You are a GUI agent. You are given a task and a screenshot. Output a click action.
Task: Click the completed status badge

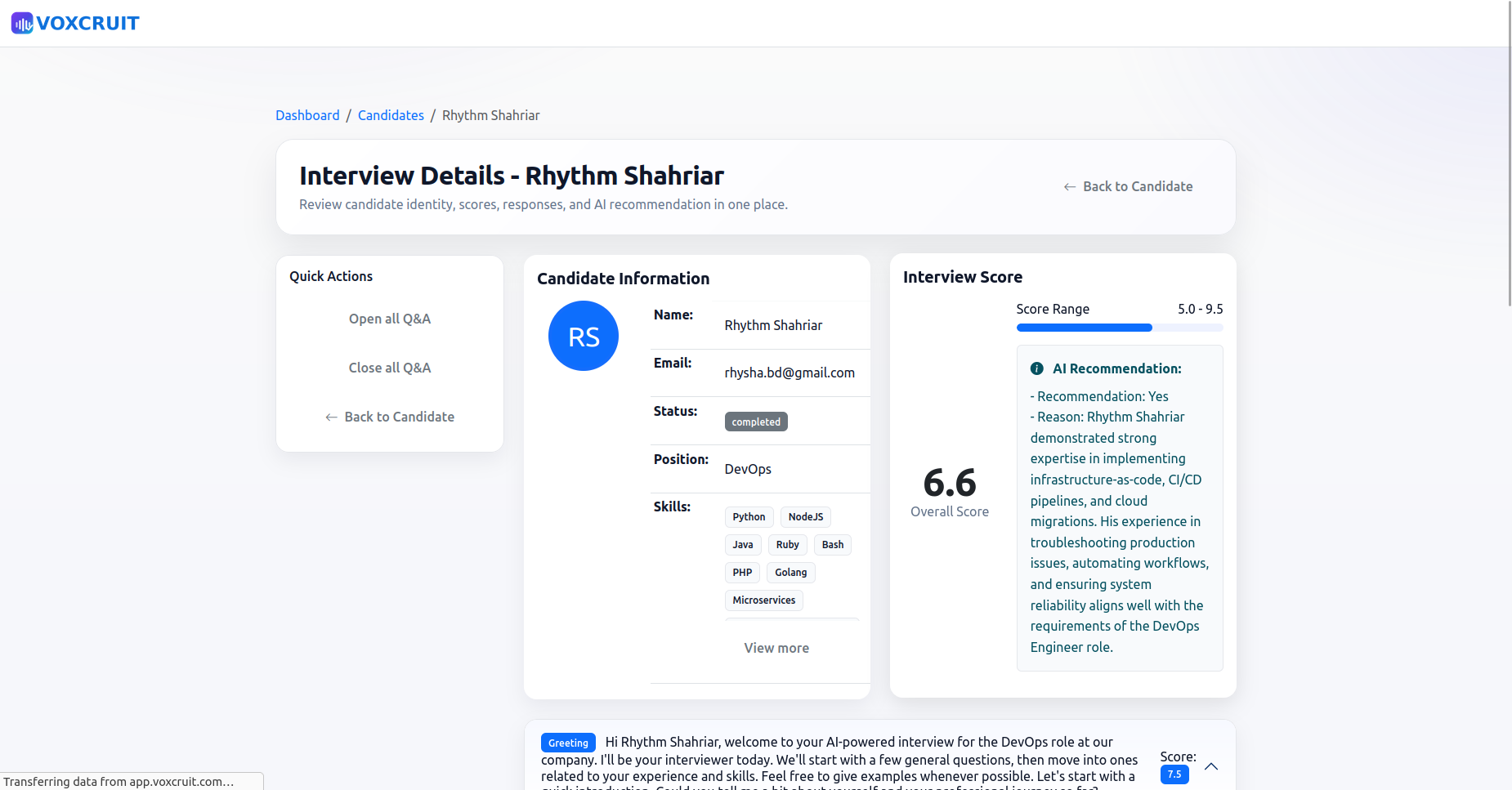tap(755, 422)
